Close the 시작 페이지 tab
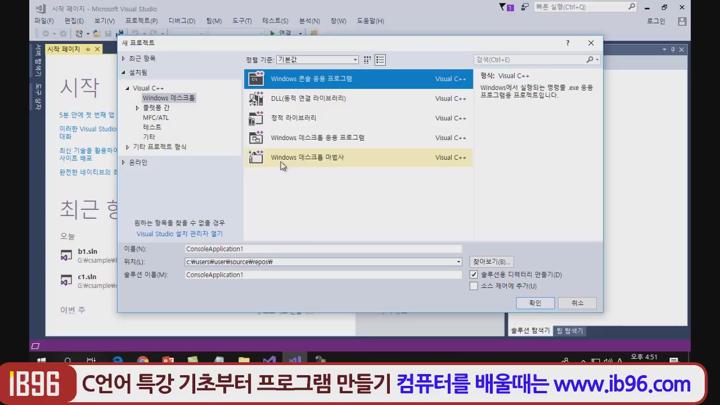Screen dimensions: 720x405 [97, 49]
